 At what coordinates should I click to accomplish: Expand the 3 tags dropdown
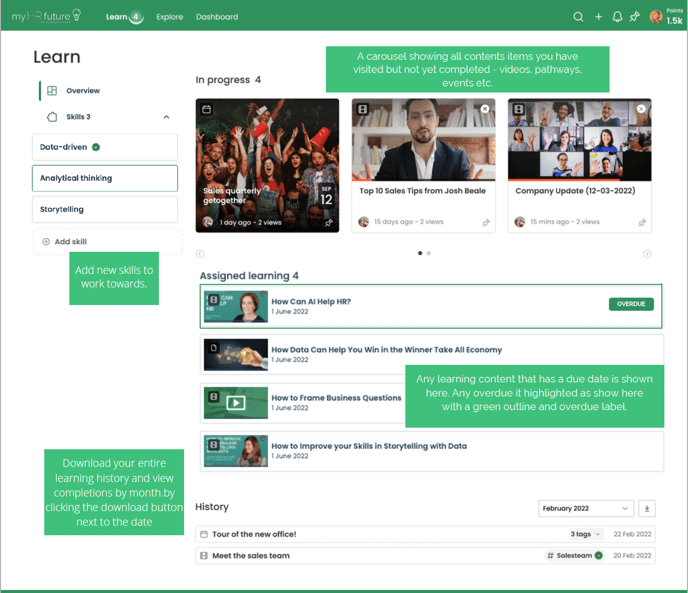tap(585, 534)
